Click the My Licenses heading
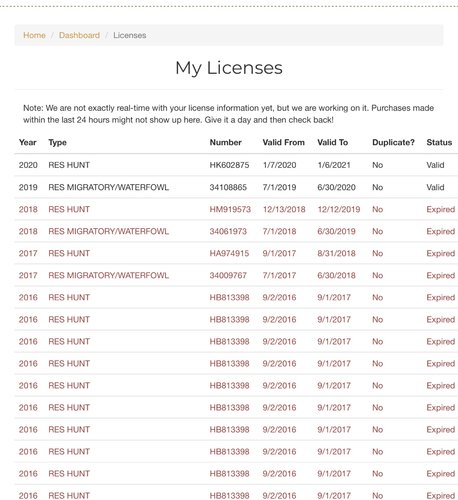Image resolution: width=458 pixels, height=500 pixels. pyautogui.click(x=229, y=68)
